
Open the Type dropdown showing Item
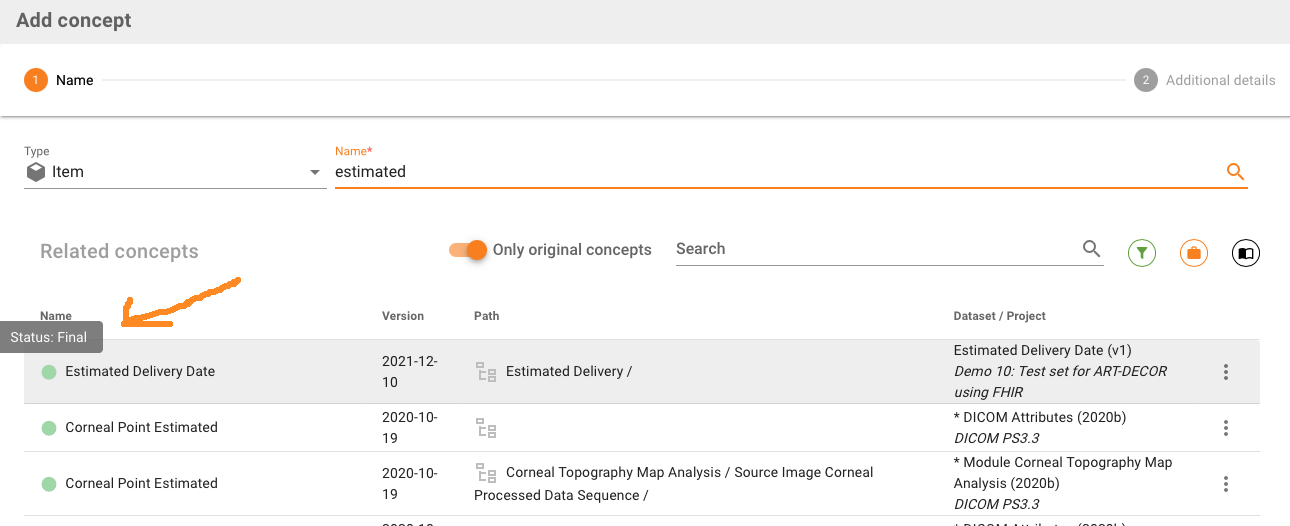(x=175, y=172)
